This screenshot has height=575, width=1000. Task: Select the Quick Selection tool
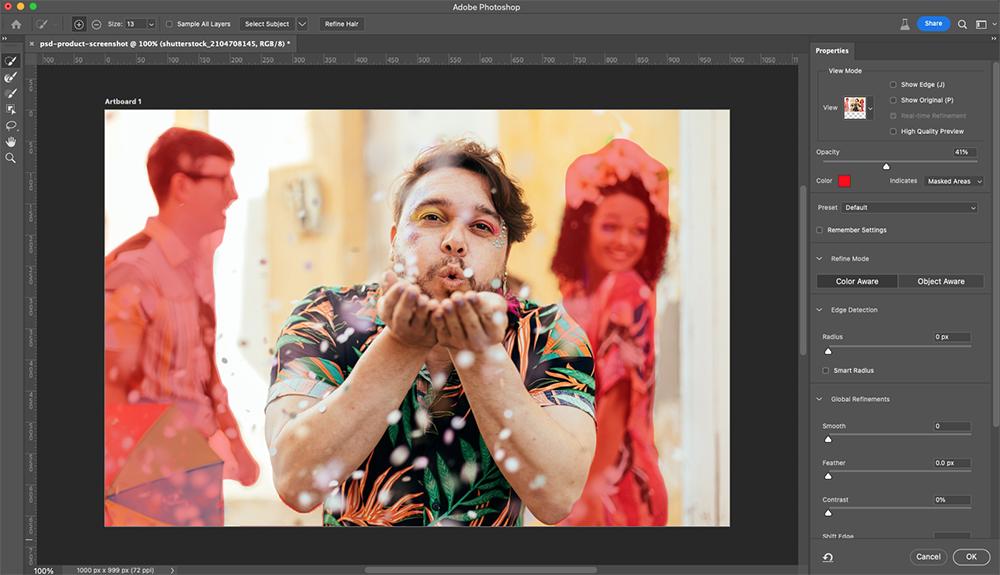(11, 61)
